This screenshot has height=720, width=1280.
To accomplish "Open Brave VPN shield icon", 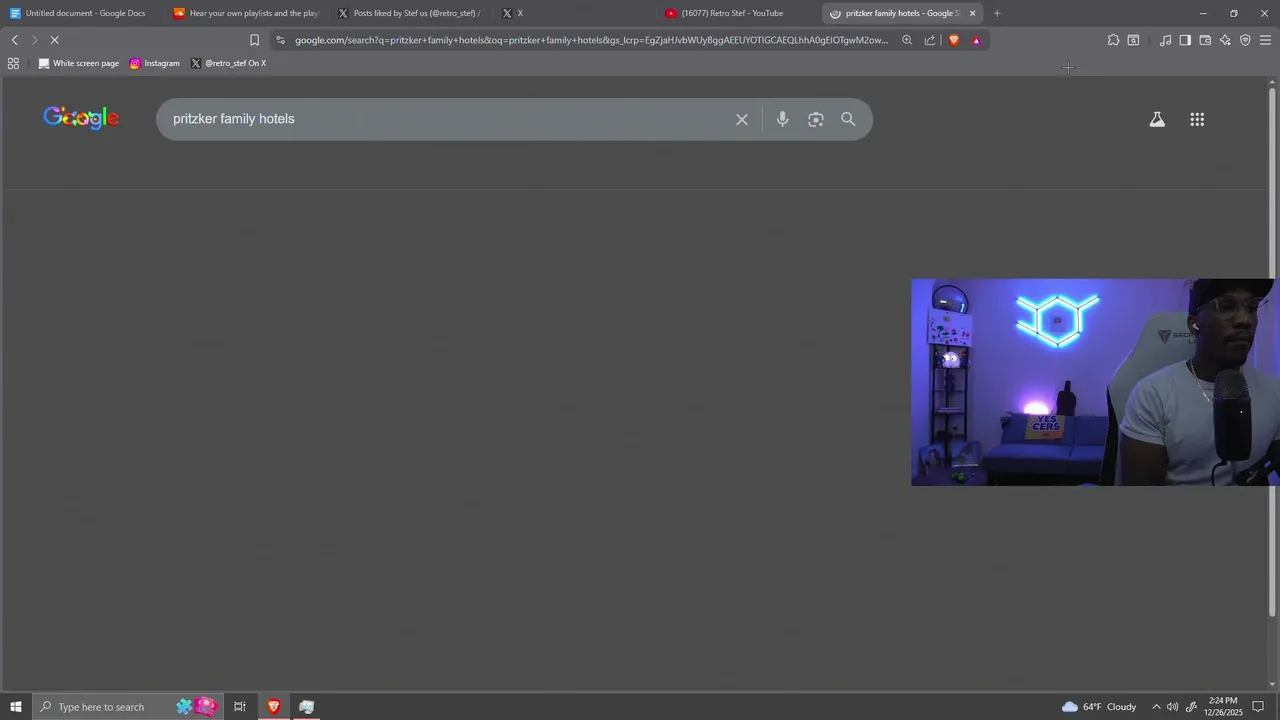I will (x=1245, y=40).
